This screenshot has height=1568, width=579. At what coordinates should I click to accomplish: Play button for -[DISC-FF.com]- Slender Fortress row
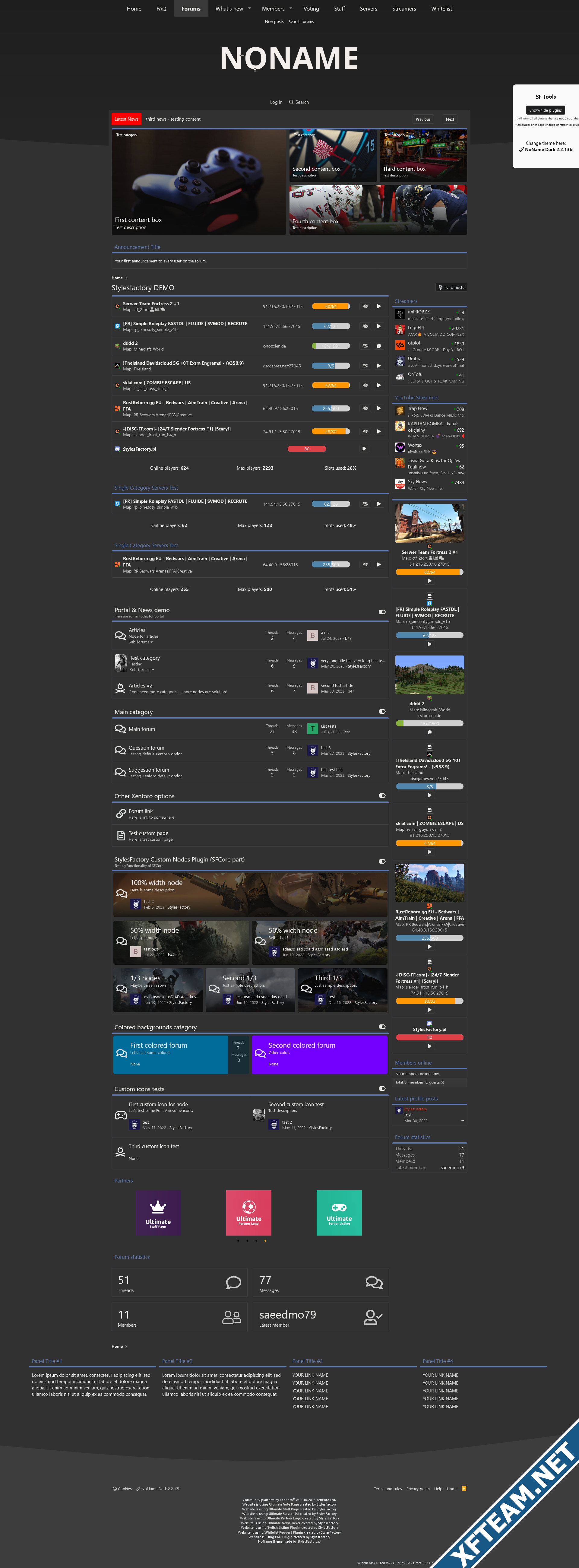378,432
